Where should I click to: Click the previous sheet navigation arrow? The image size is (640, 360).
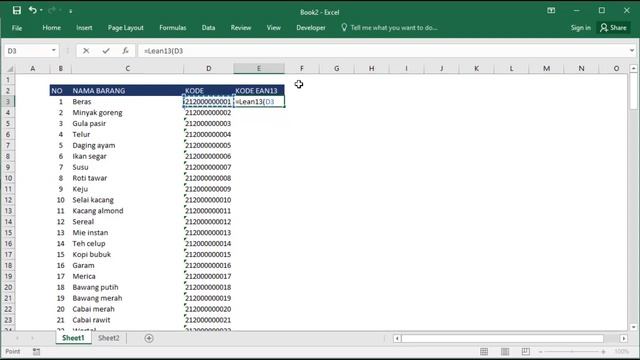pyautogui.click(x=17, y=338)
